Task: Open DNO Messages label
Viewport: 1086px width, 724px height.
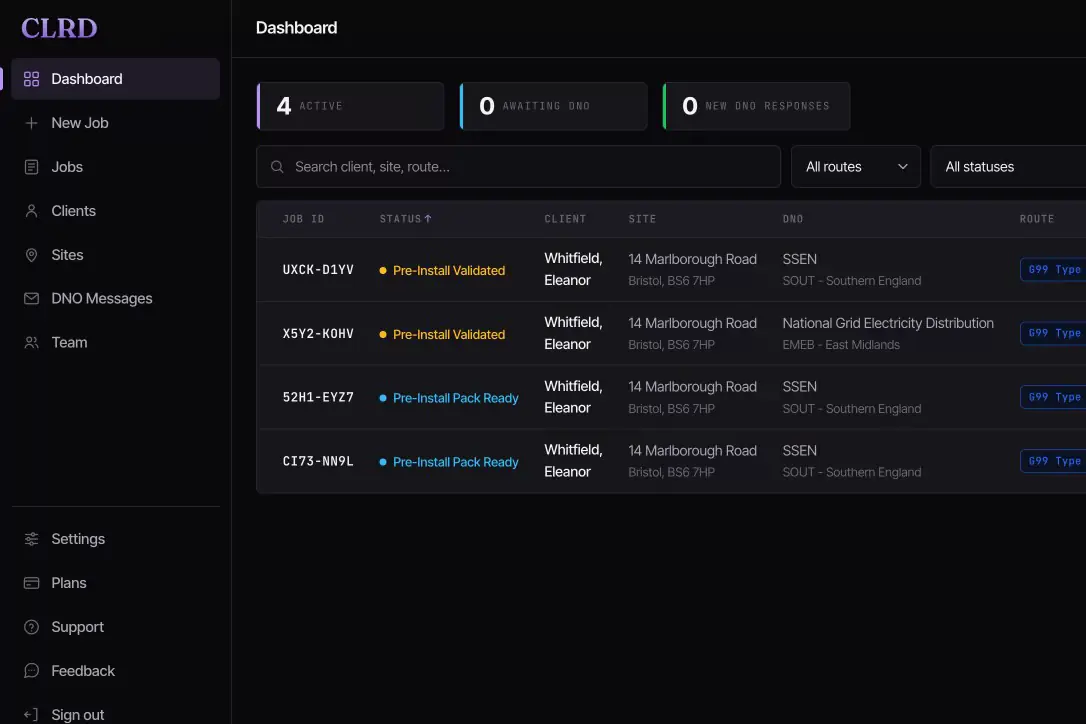Action: pos(102,299)
